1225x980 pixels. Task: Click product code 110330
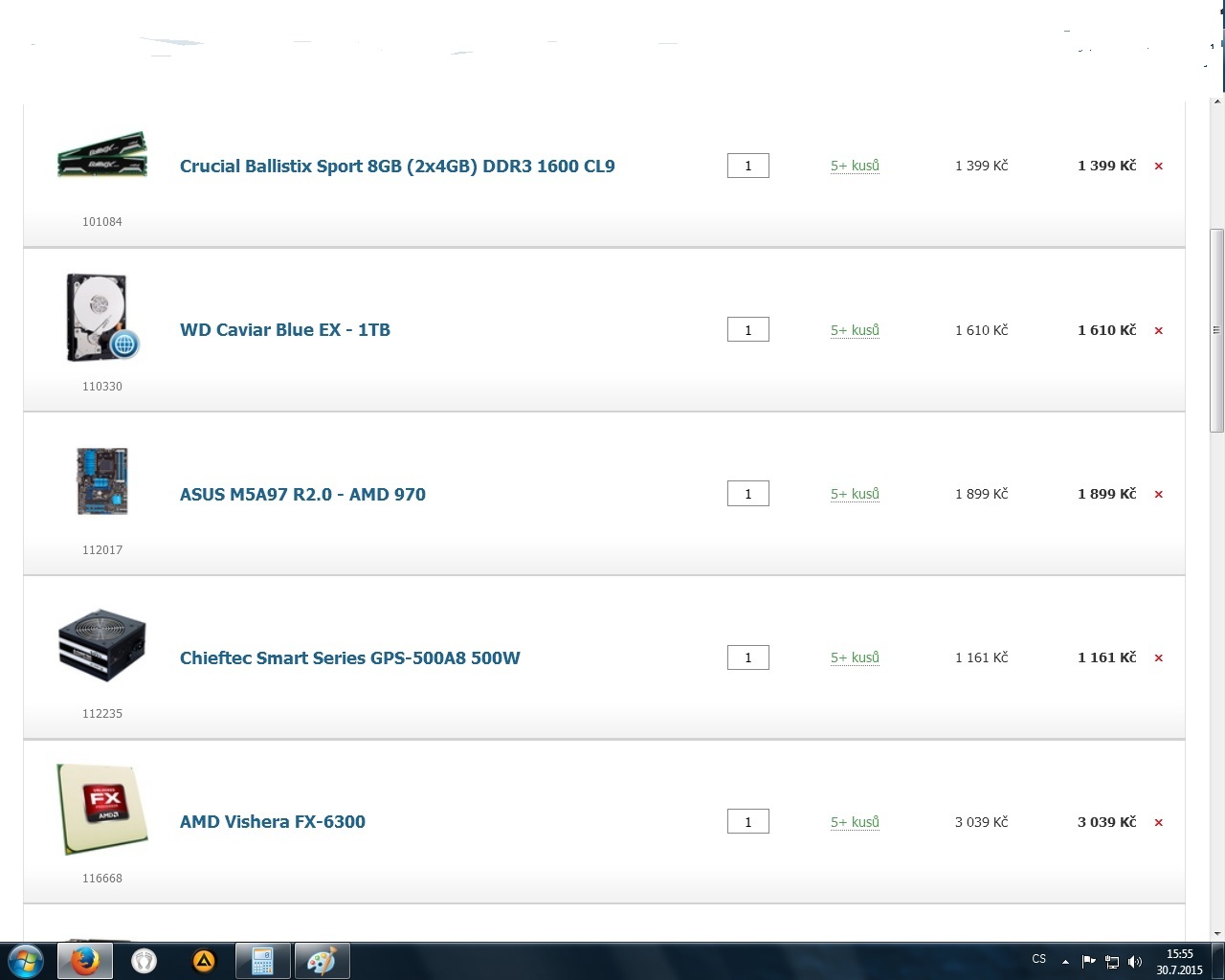tap(102, 387)
